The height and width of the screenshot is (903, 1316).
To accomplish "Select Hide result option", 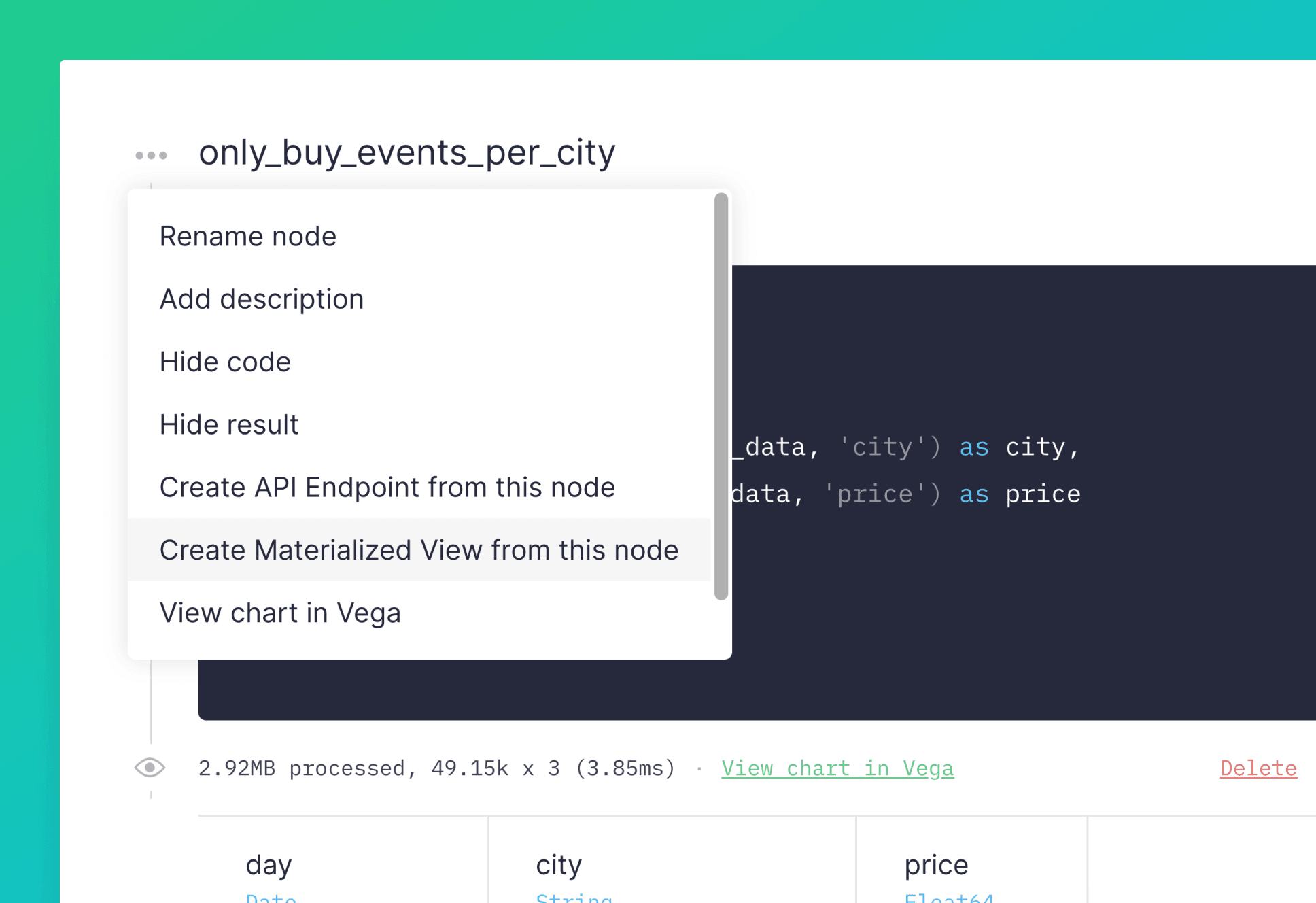I will (x=229, y=424).
